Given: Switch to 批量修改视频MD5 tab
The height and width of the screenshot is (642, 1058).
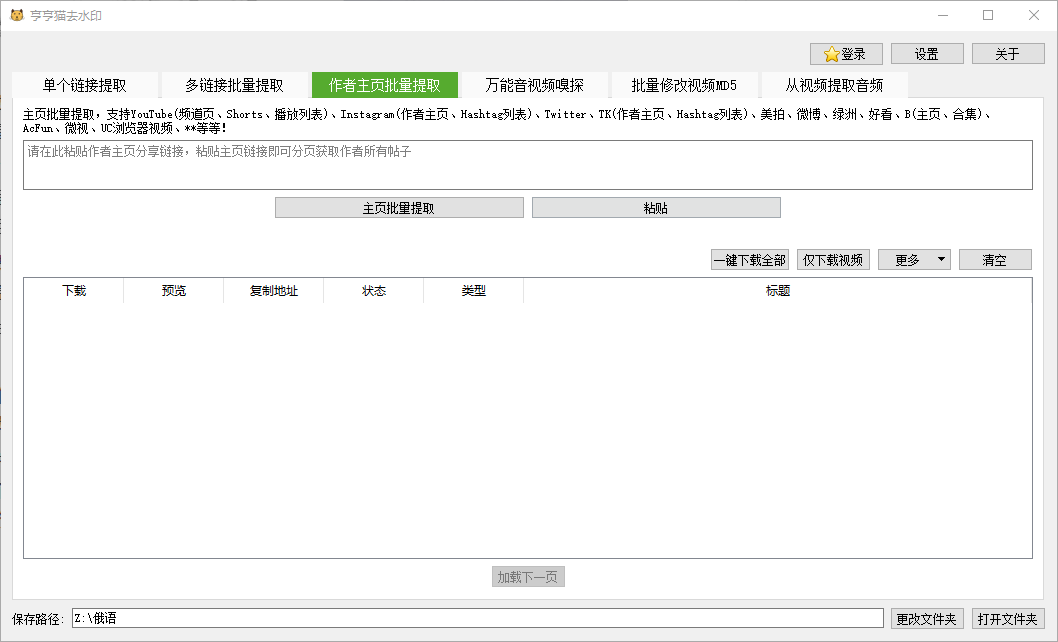Looking at the screenshot, I should [x=682, y=85].
